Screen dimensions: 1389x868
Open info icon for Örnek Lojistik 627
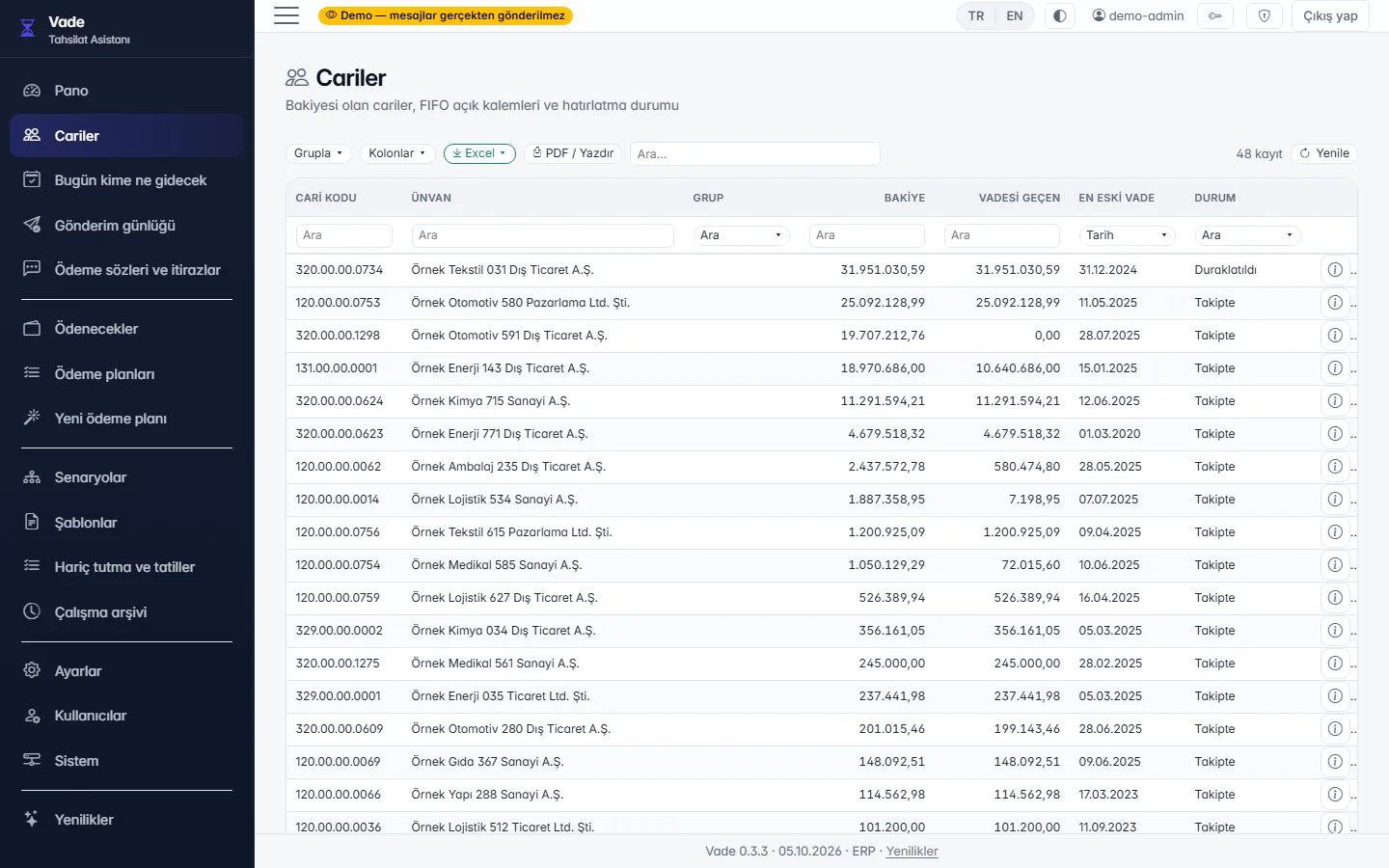(1335, 598)
